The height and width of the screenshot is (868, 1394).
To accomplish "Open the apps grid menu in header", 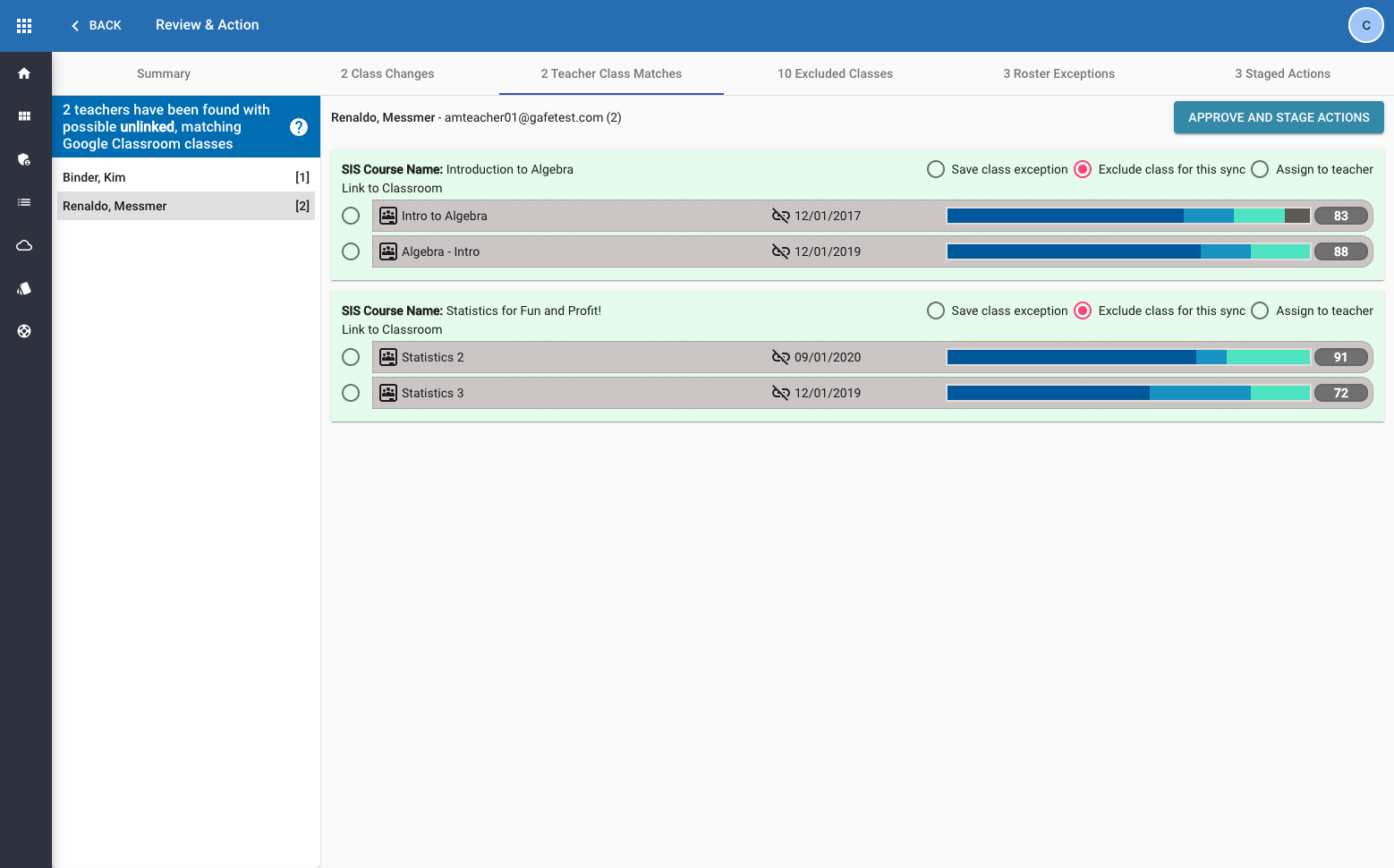I will click(x=24, y=26).
